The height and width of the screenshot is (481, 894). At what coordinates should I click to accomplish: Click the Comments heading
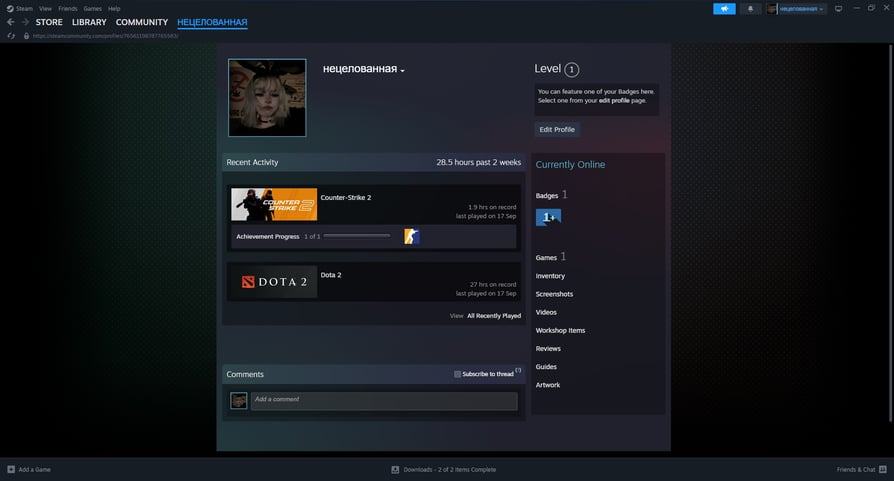pos(245,374)
